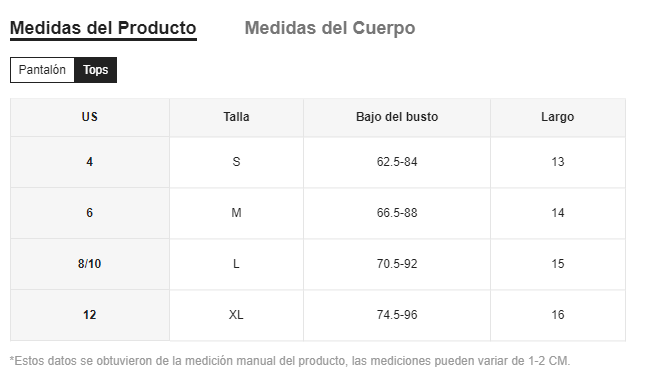Click the Largo value 14
The height and width of the screenshot is (385, 653).
tap(558, 213)
